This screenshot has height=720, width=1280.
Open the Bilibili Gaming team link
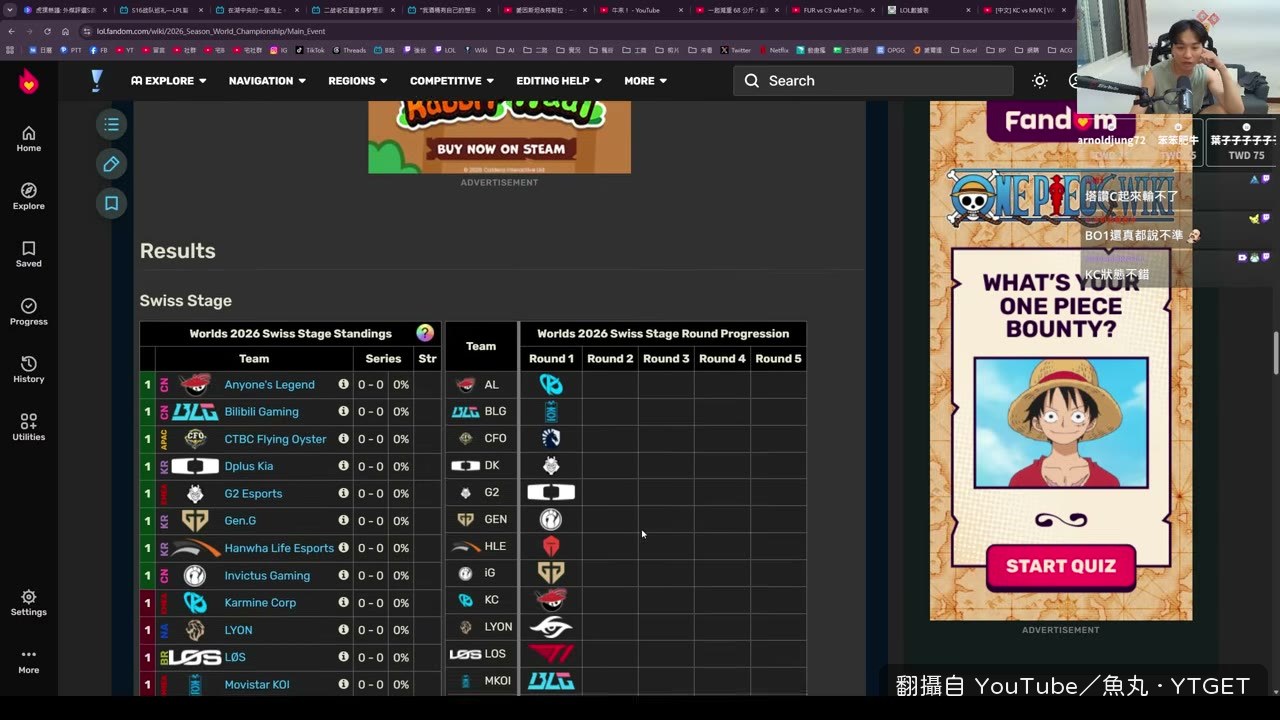click(x=261, y=411)
